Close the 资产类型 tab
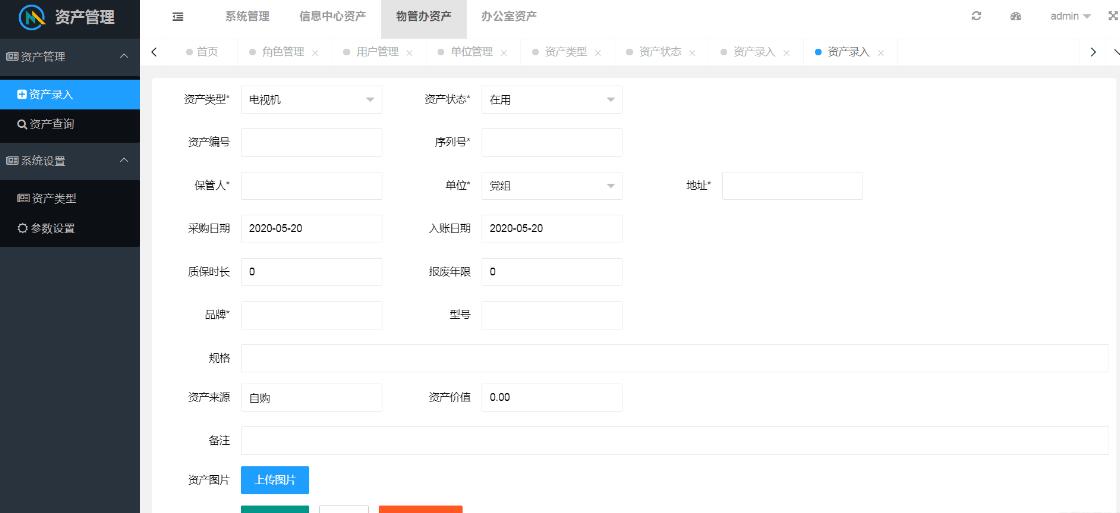This screenshot has width=1120, height=513. [x=598, y=53]
